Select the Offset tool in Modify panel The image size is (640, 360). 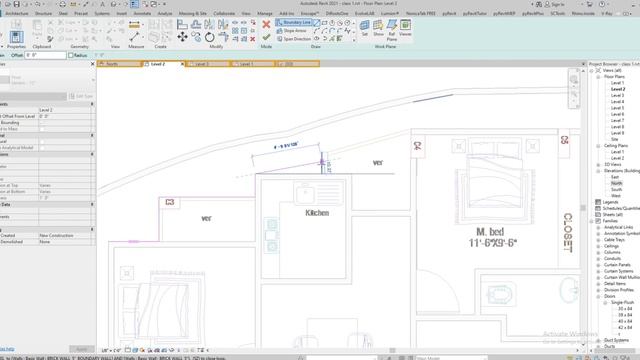pyautogui.click(x=196, y=24)
